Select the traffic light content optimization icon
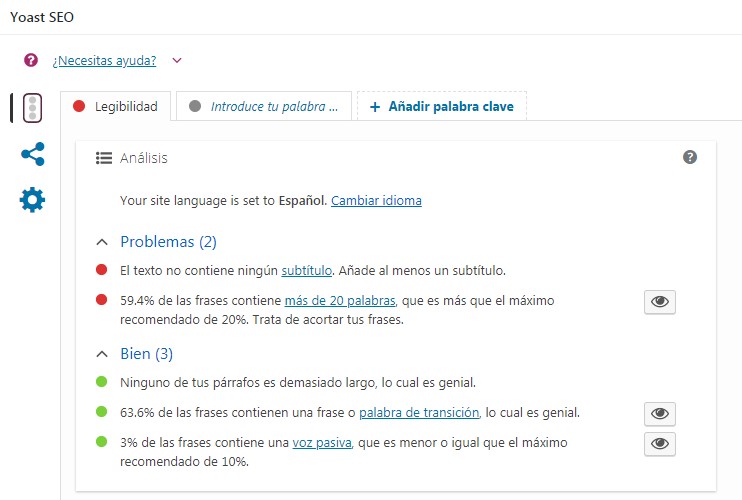Screen dimensions: 742x500 tap(32, 108)
